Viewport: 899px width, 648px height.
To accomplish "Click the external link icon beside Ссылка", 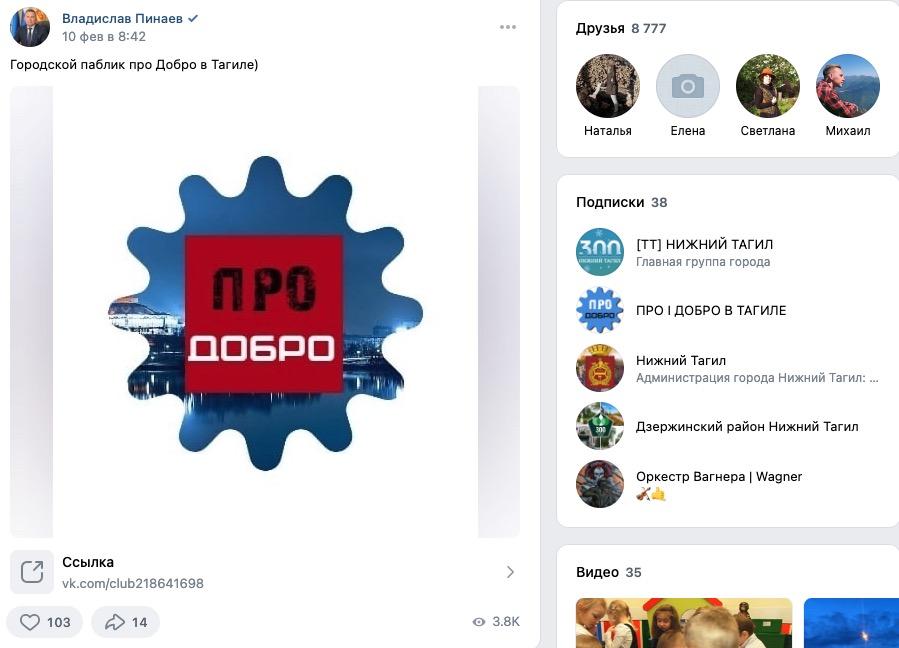I will 32,572.
